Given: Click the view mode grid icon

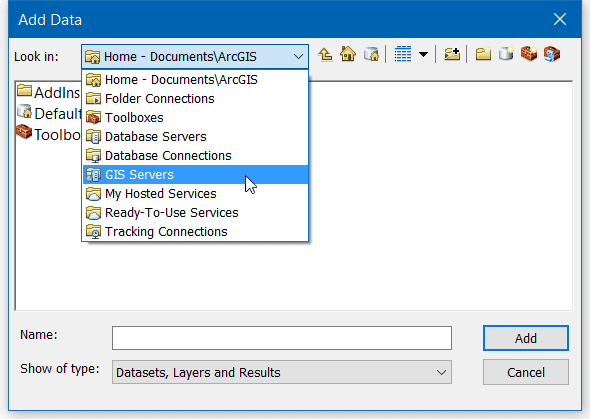Looking at the screenshot, I should coord(403,54).
